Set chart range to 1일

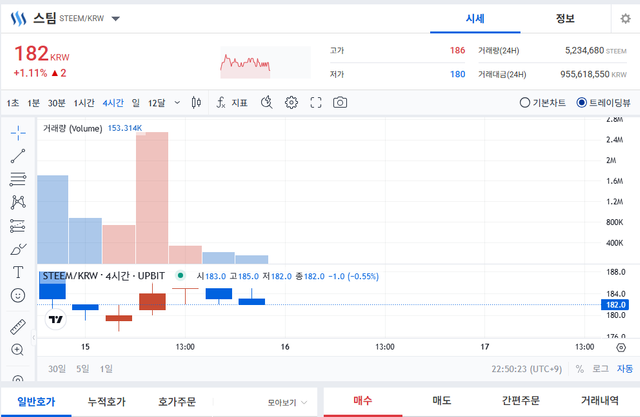(x=106, y=369)
